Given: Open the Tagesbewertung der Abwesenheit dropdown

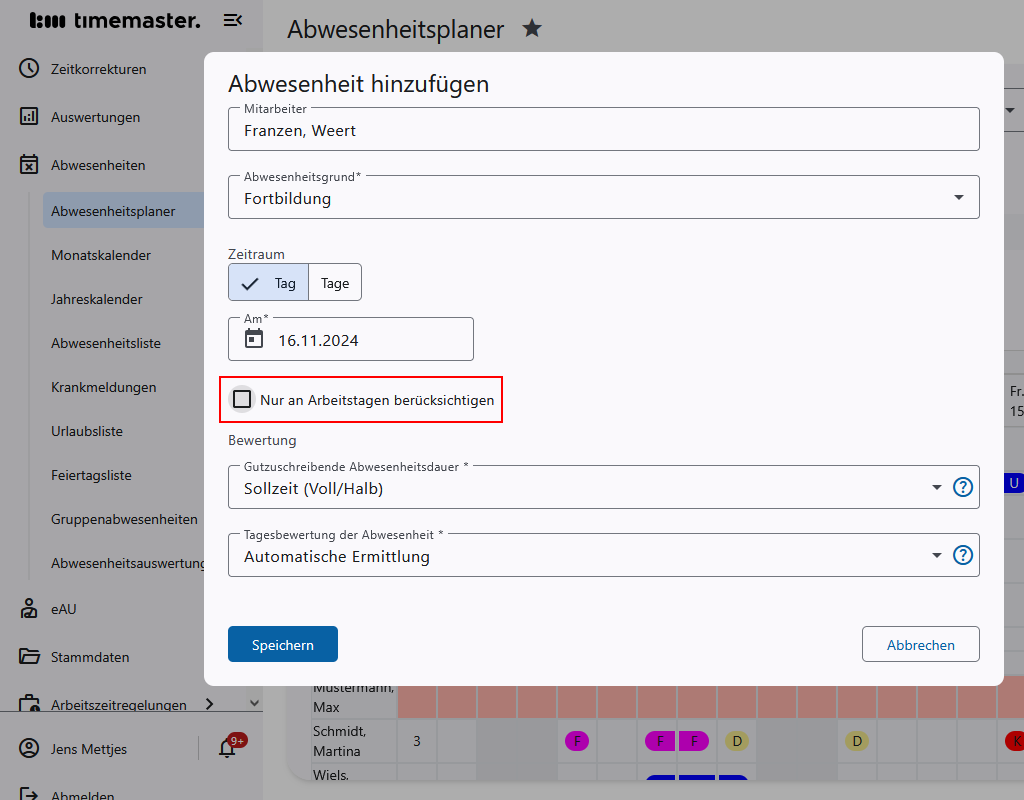Looking at the screenshot, I should (936, 555).
